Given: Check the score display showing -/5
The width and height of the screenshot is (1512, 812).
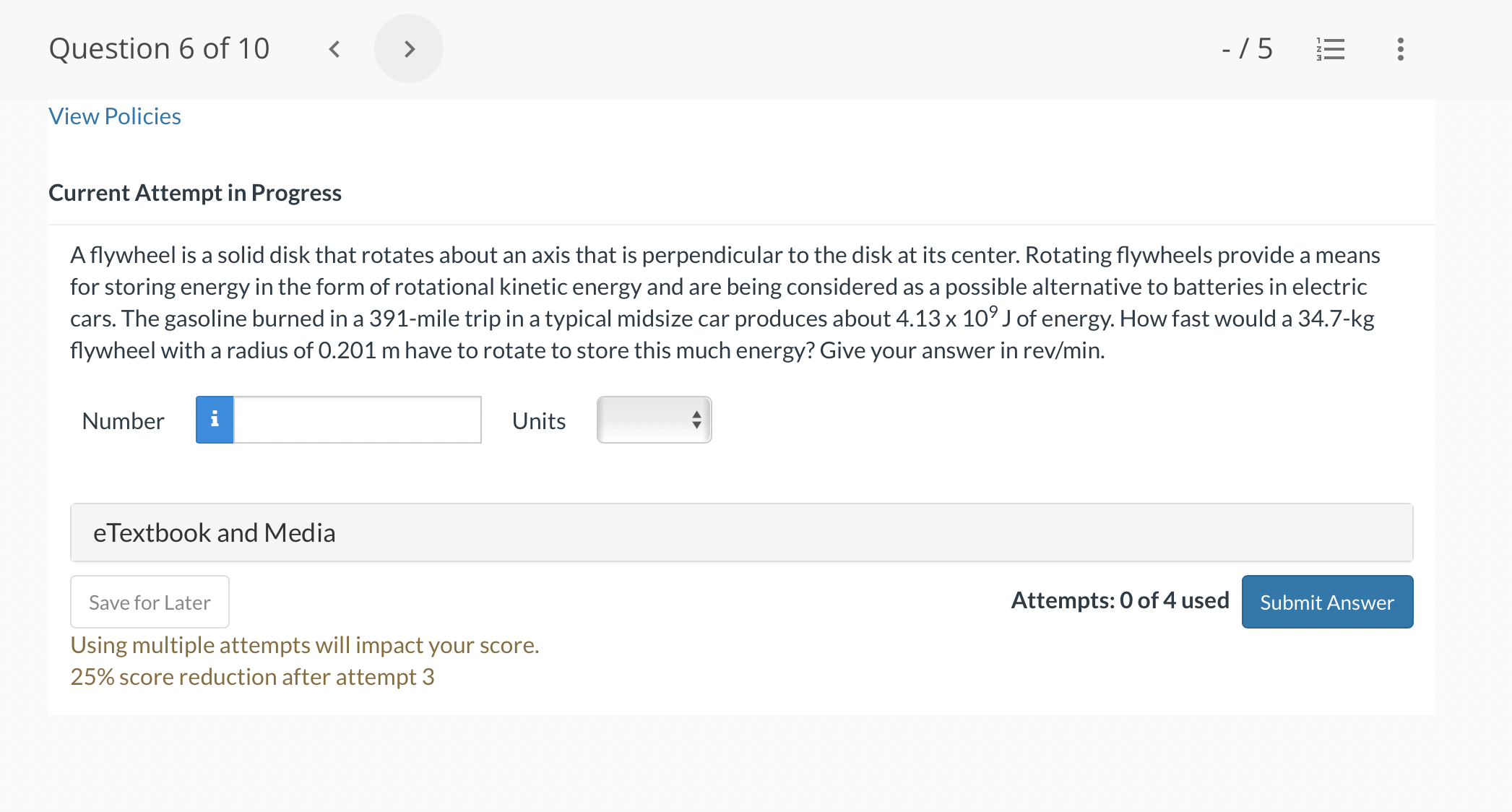Looking at the screenshot, I should coord(1248,48).
